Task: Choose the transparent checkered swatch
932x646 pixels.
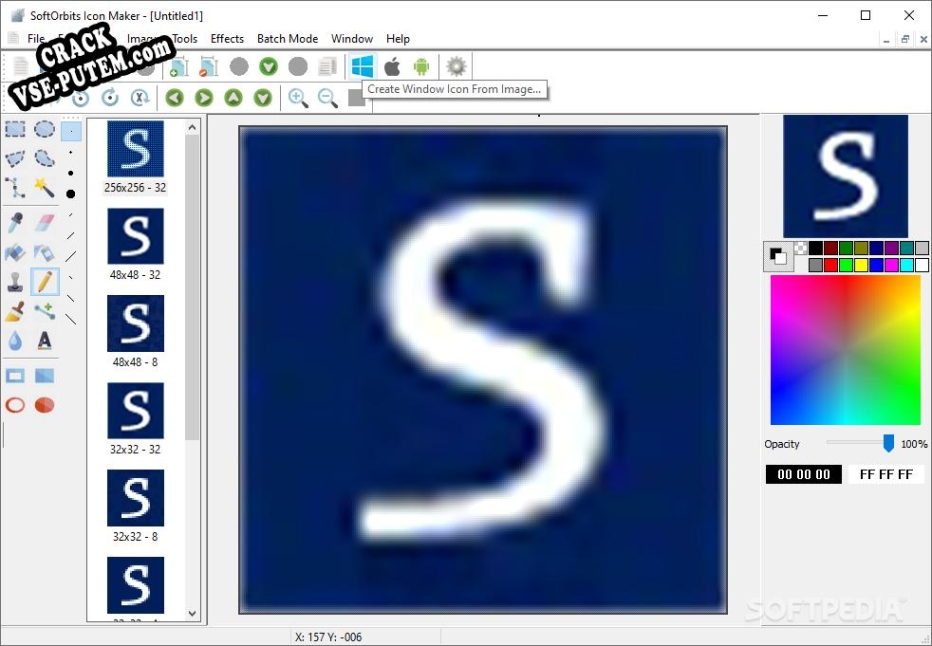Action: [801, 247]
